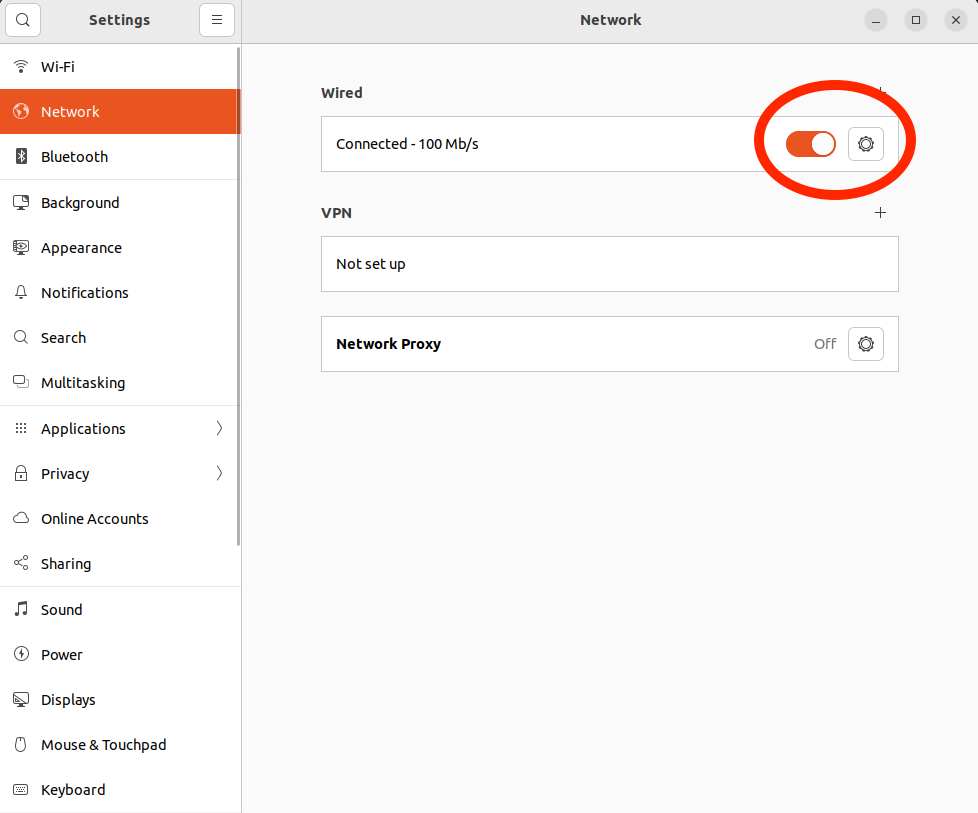Viewport: 978px width, 813px height.
Task: Click the Appearance icon in the sidebar
Action: [x=21, y=247]
